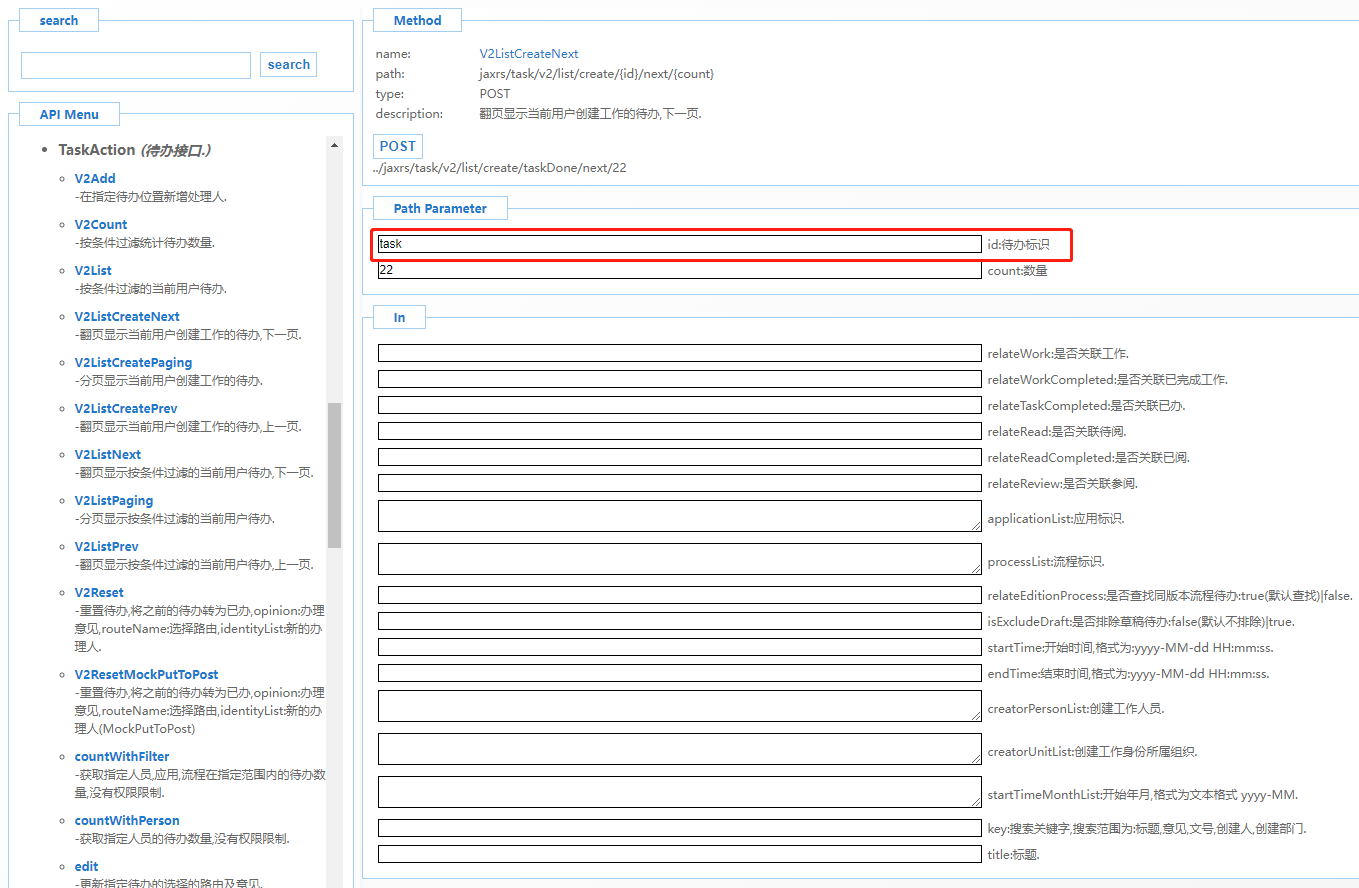Click the V2ListCreateNext method name link
The image size is (1359, 888).
pos(529,54)
